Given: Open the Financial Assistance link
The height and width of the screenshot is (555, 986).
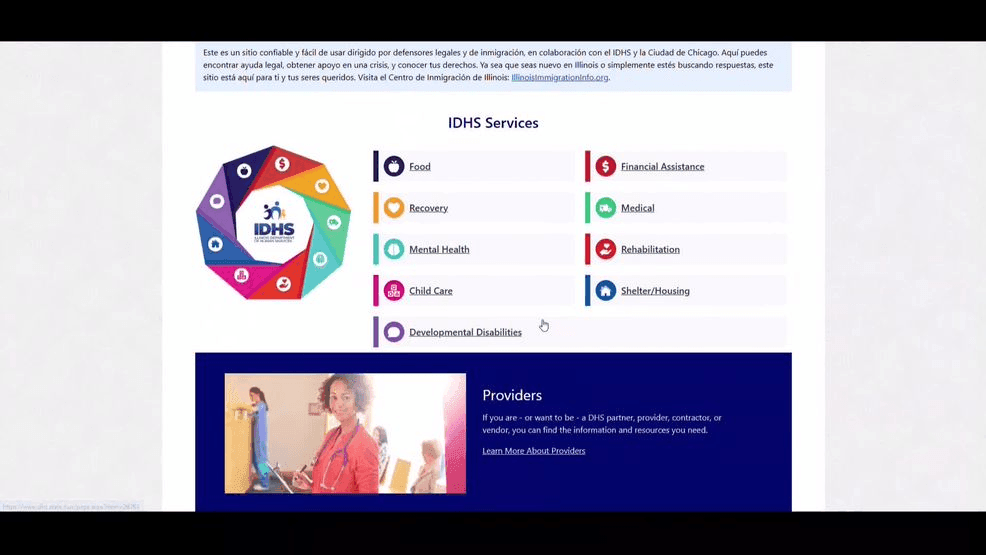Looking at the screenshot, I should pos(662,167).
